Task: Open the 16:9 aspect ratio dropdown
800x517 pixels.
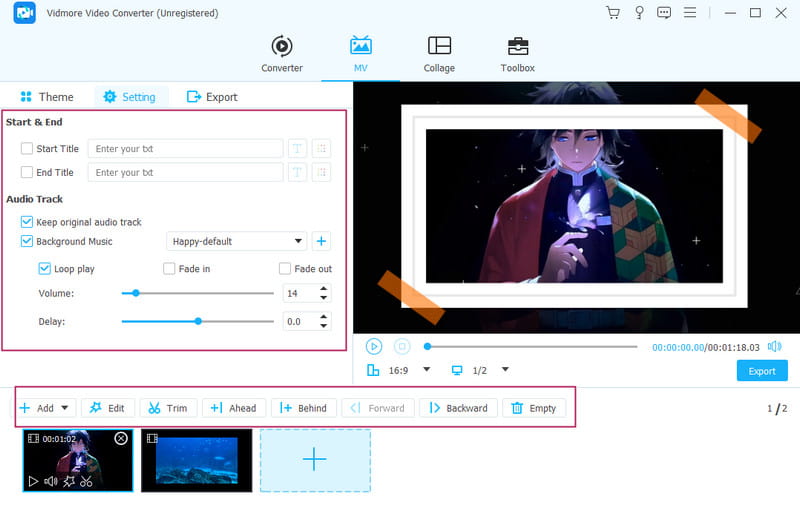Action: (x=427, y=370)
